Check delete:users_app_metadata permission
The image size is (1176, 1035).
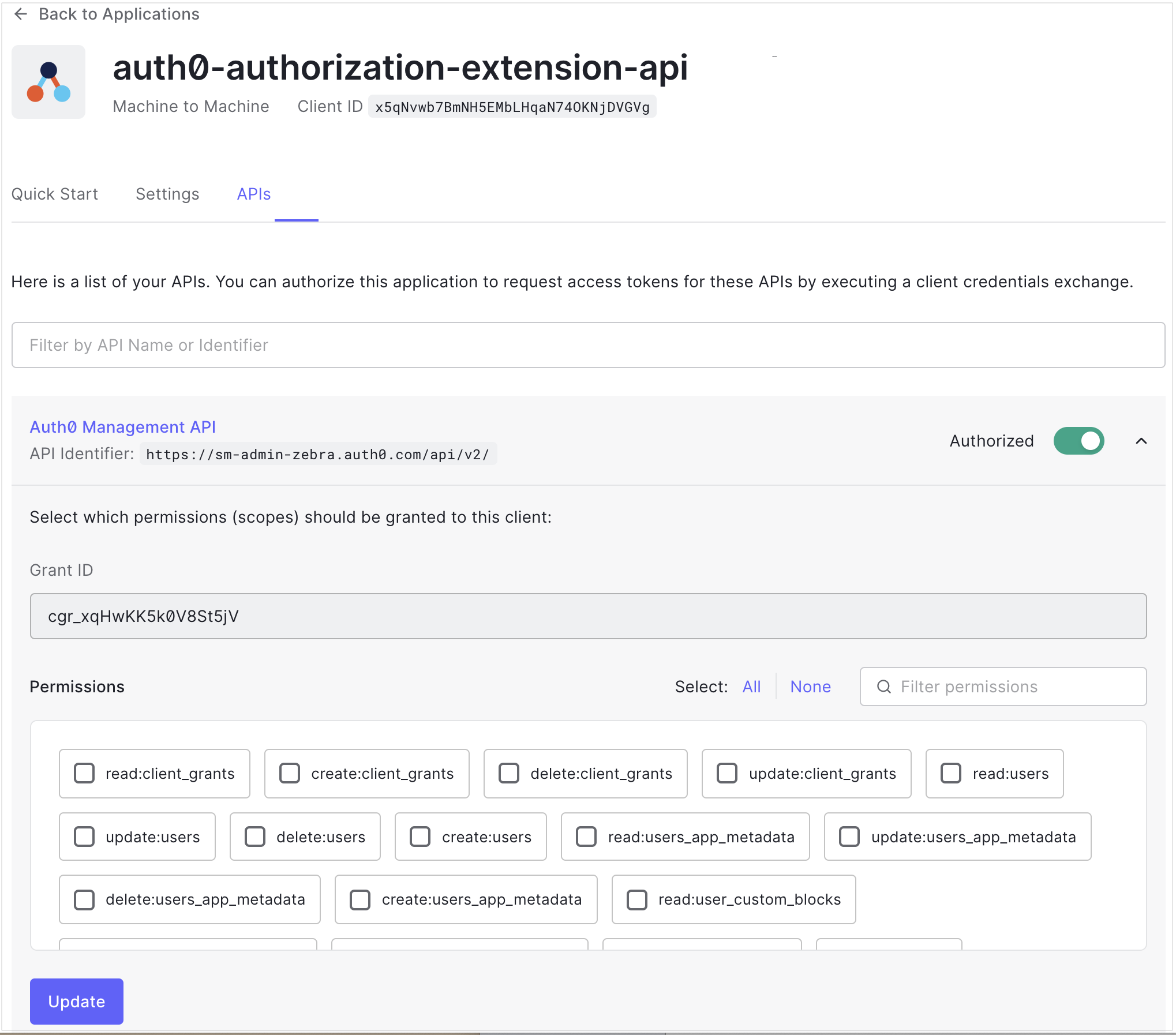point(84,899)
